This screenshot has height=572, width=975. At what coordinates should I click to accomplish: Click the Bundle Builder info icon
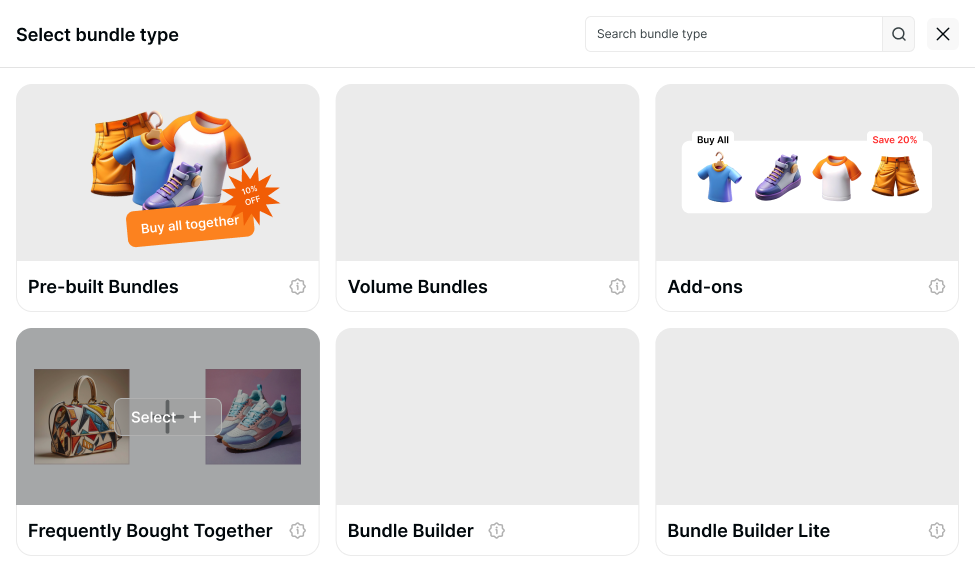pos(497,531)
